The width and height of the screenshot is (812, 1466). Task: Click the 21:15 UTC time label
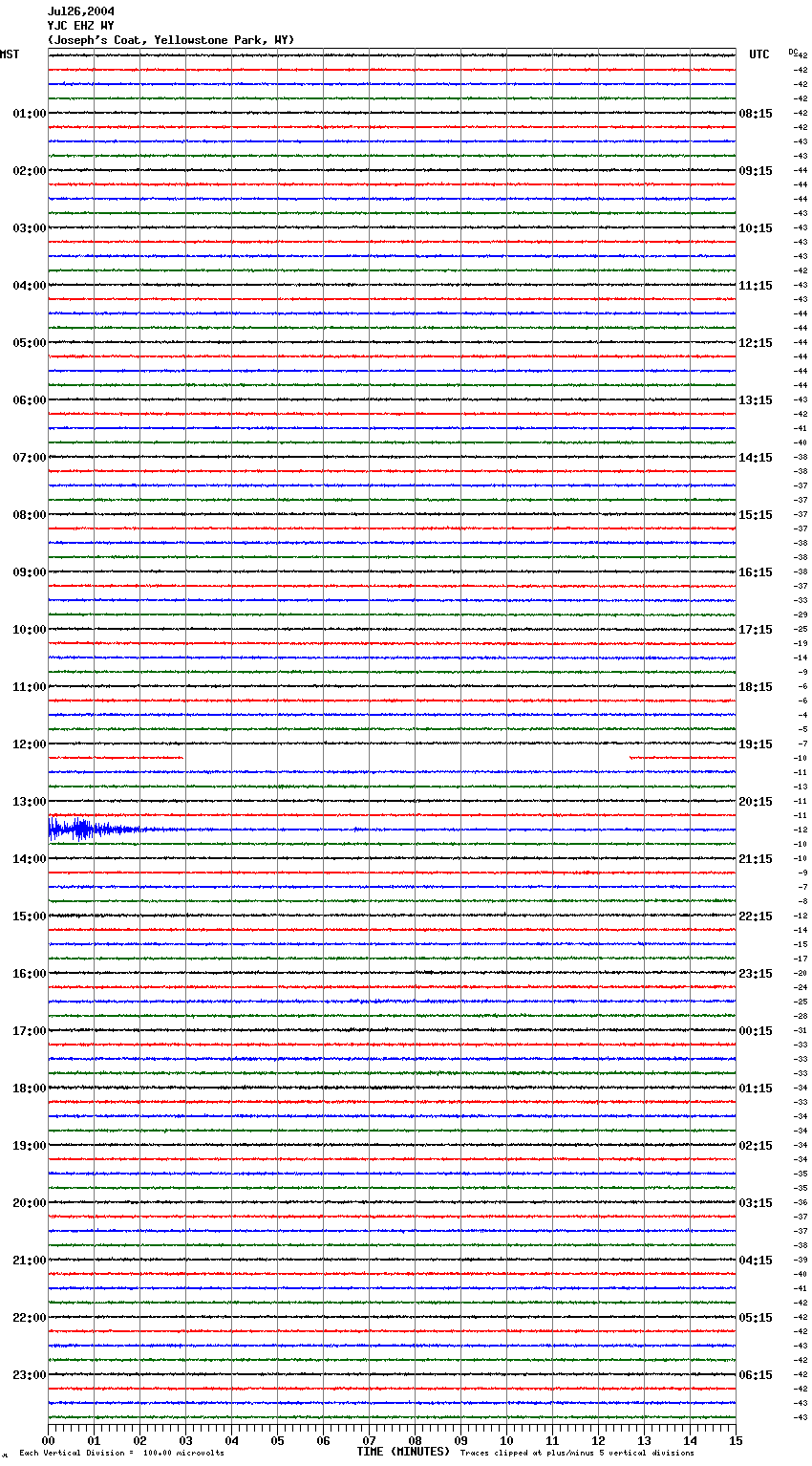pyautogui.click(x=756, y=859)
